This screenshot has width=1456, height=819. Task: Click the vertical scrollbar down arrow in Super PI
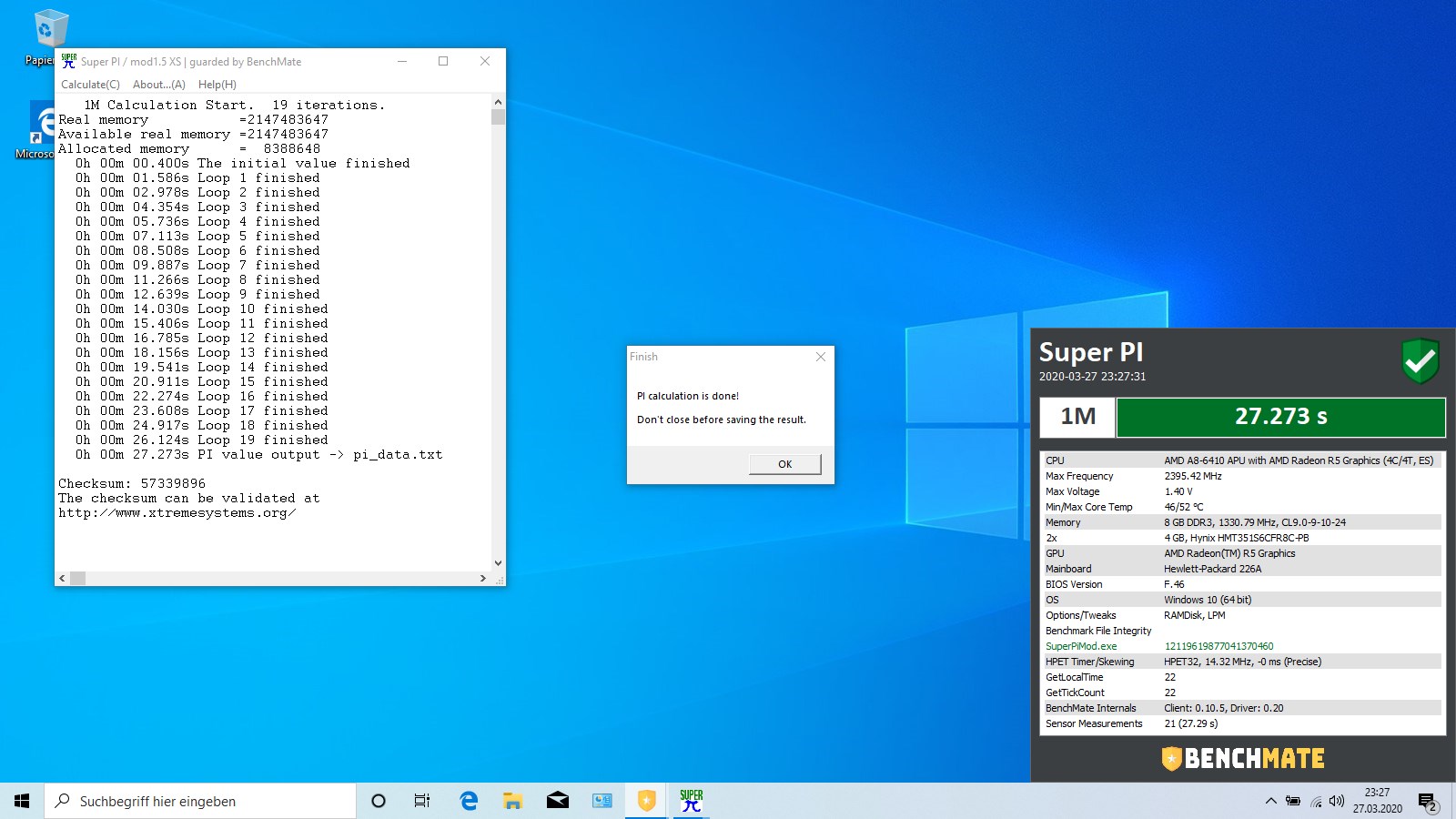pyautogui.click(x=498, y=563)
